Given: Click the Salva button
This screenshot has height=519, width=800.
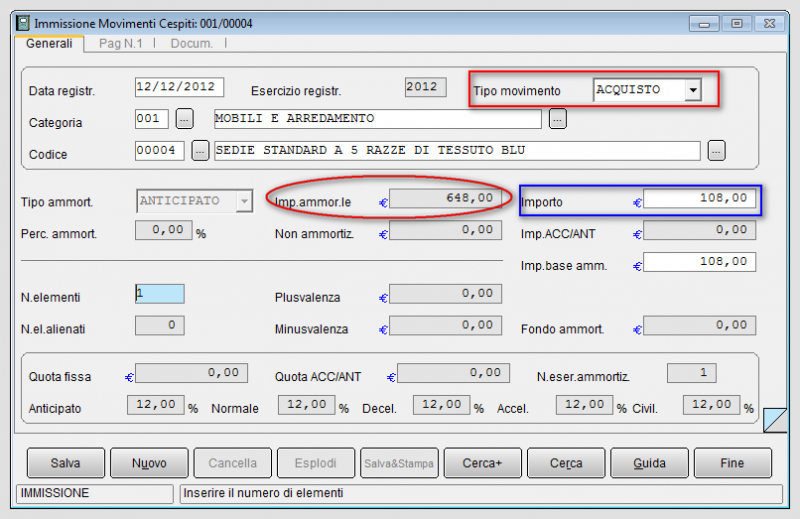Looking at the screenshot, I should (65, 463).
